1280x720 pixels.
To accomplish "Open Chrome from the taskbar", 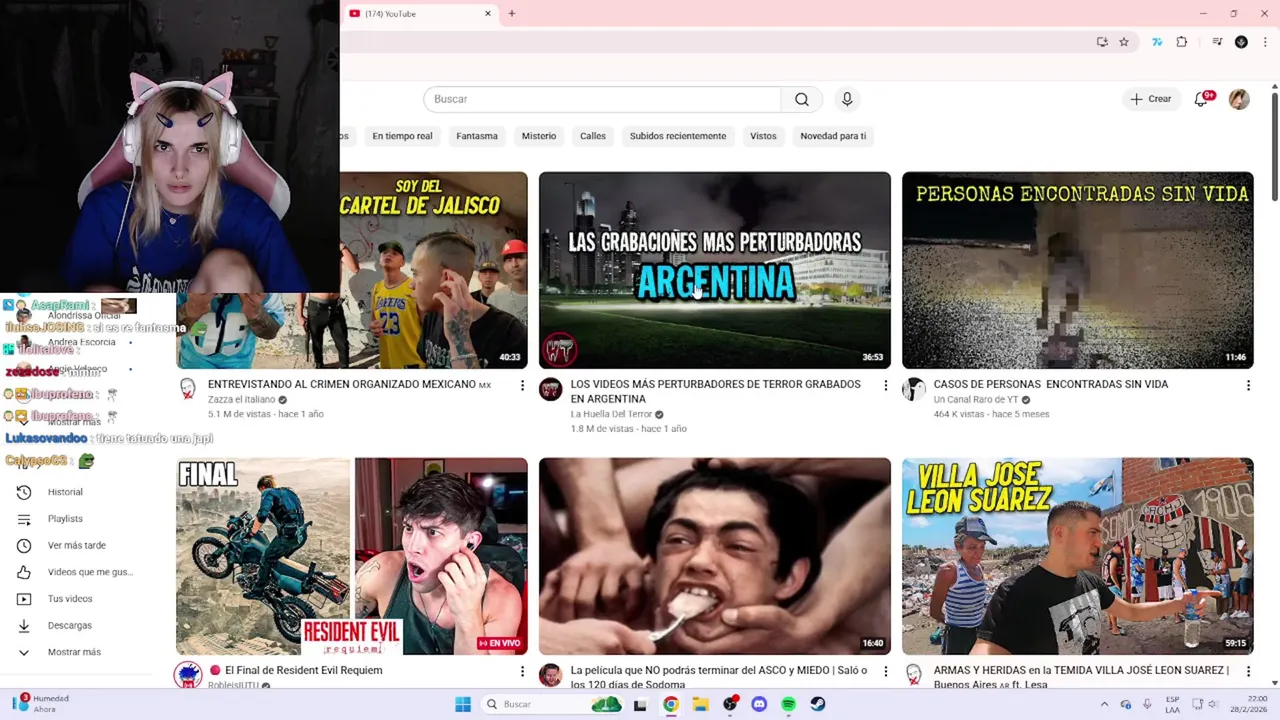I will 670,704.
